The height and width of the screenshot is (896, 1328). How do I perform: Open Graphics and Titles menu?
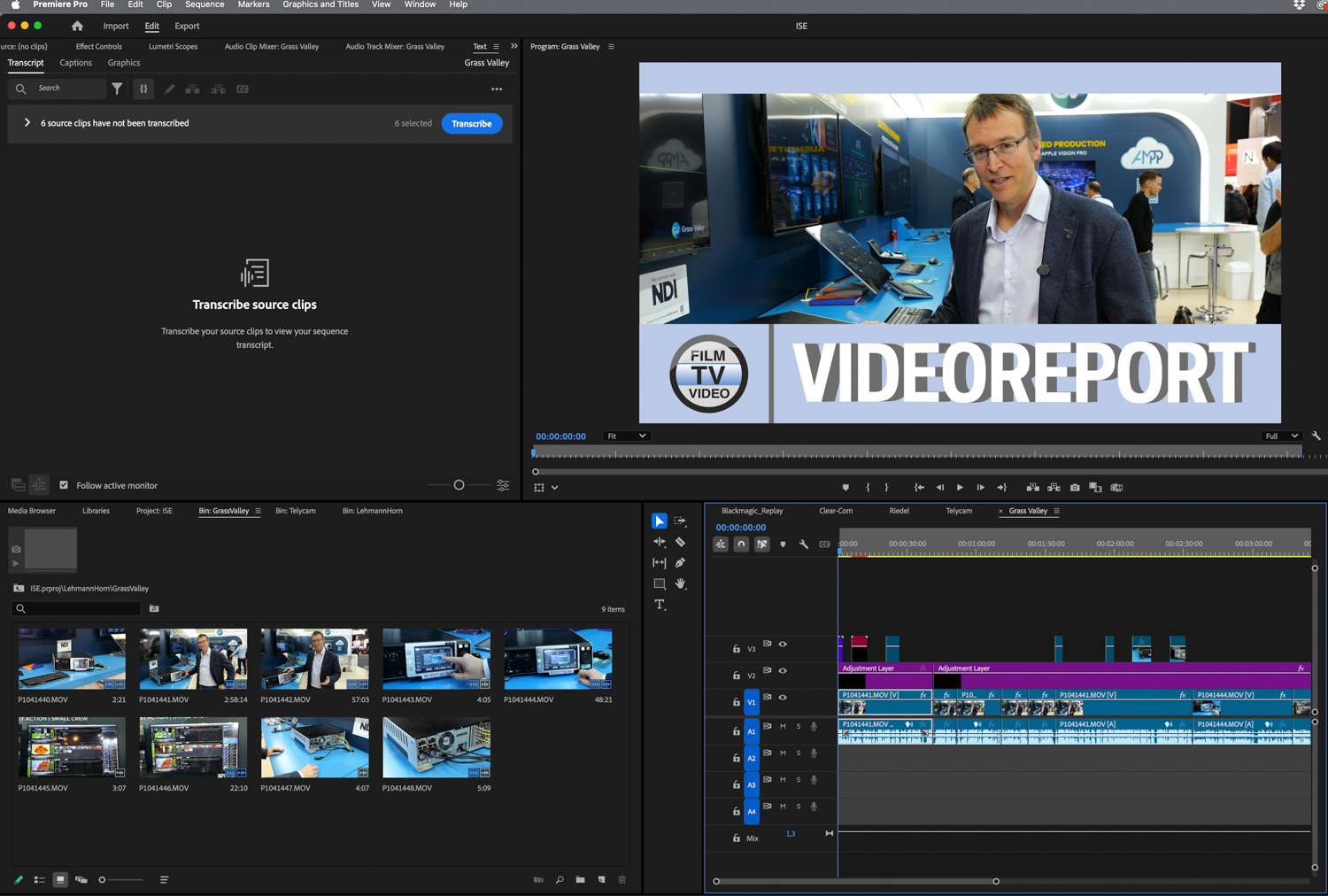(320, 5)
